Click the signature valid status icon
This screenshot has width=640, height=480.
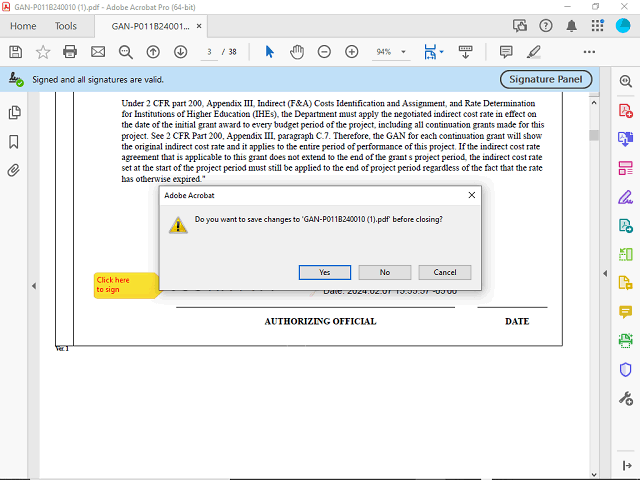(x=16, y=79)
